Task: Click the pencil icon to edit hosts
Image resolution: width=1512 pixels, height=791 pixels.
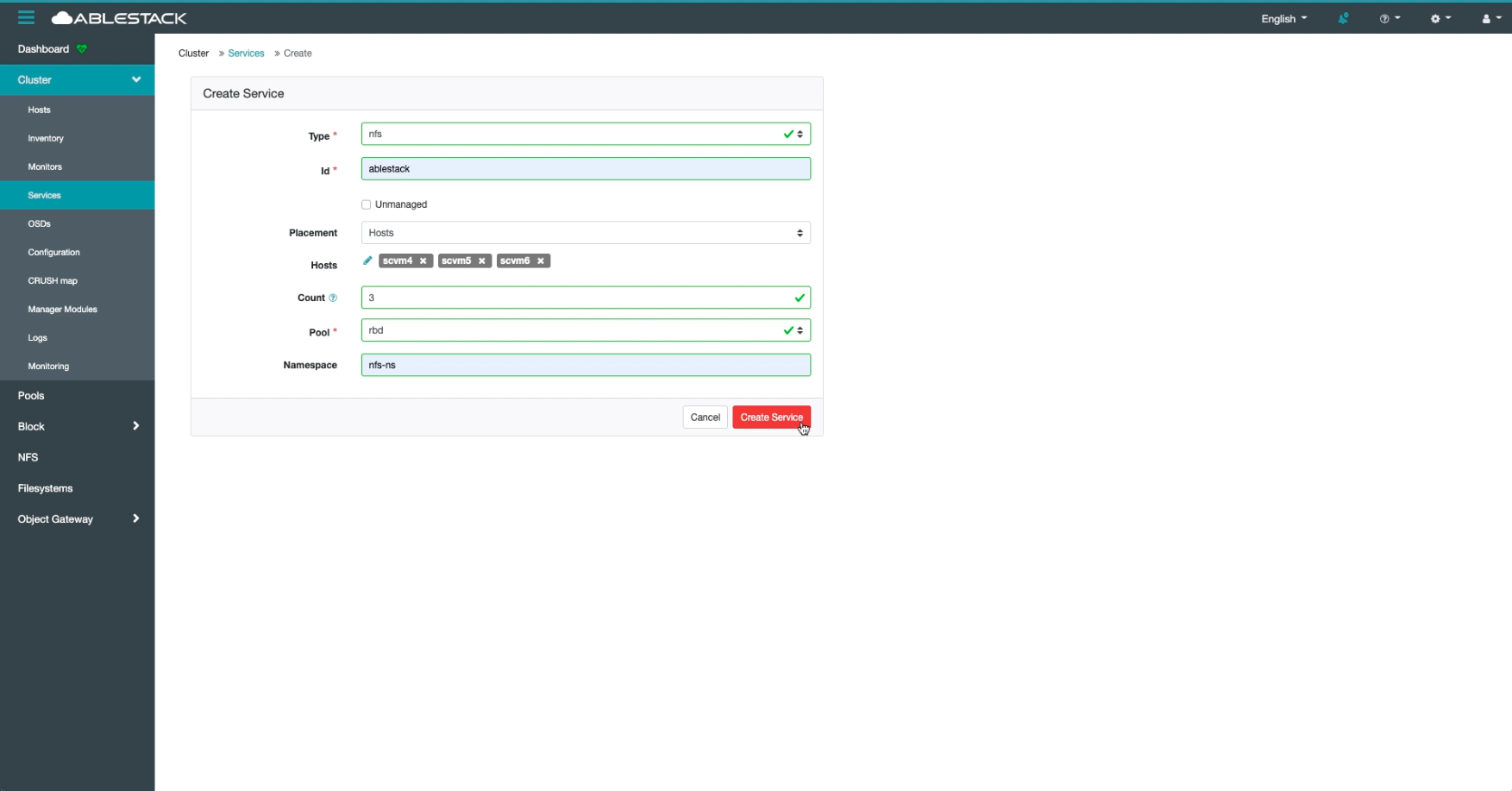Action: point(367,261)
